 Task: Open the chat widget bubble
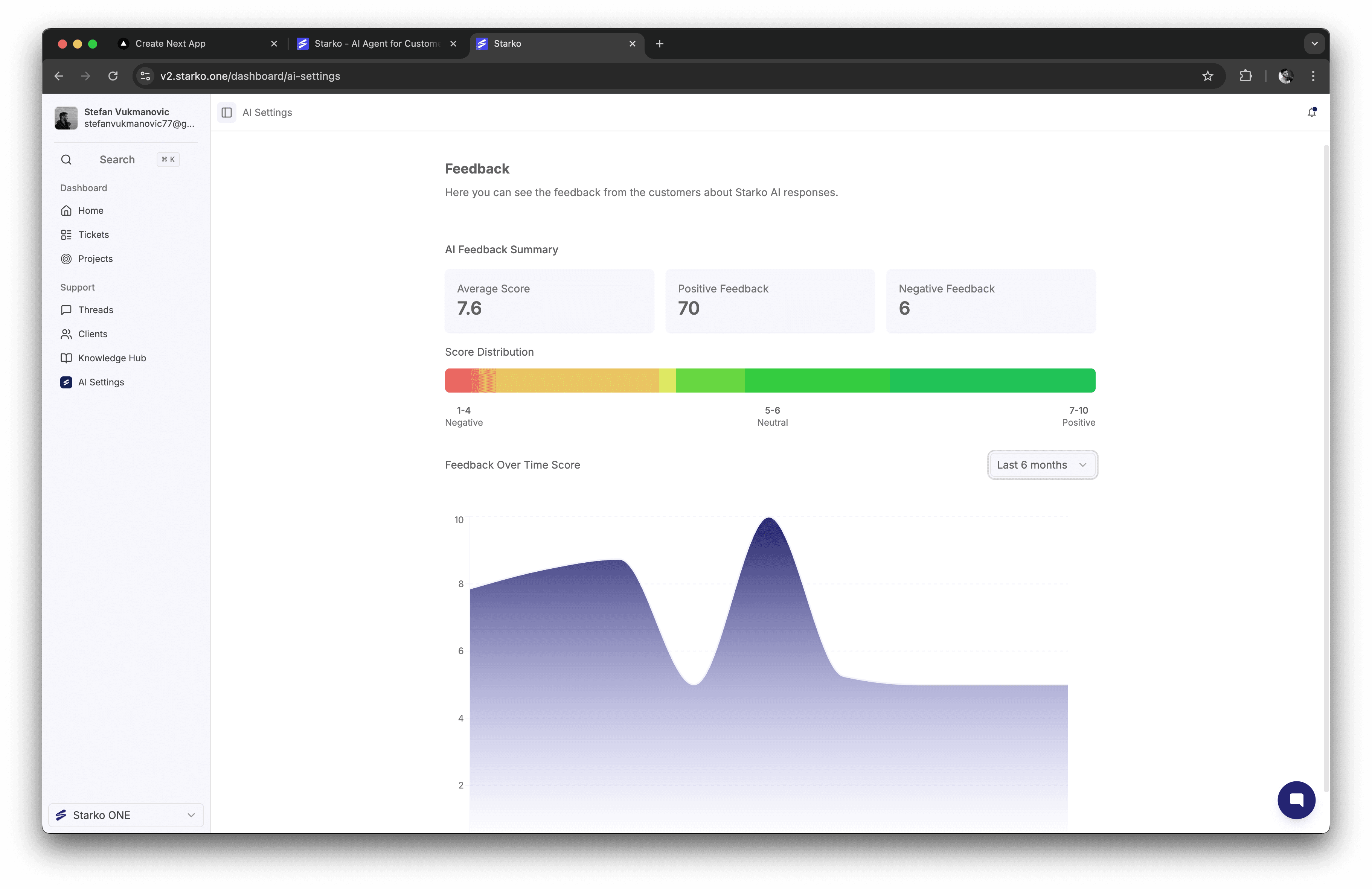pos(1296,800)
